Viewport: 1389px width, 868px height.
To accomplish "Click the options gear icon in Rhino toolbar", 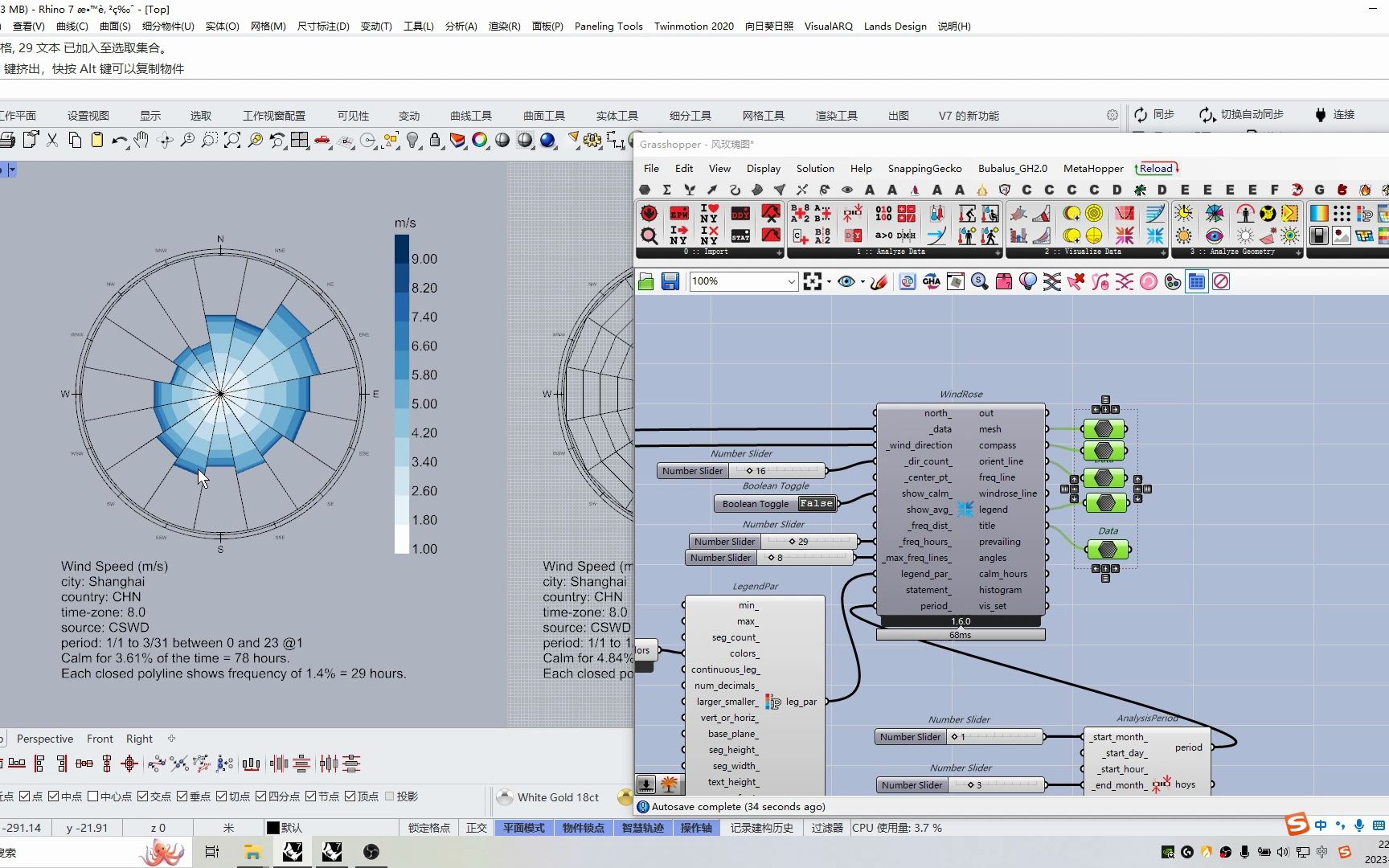I will (x=592, y=140).
